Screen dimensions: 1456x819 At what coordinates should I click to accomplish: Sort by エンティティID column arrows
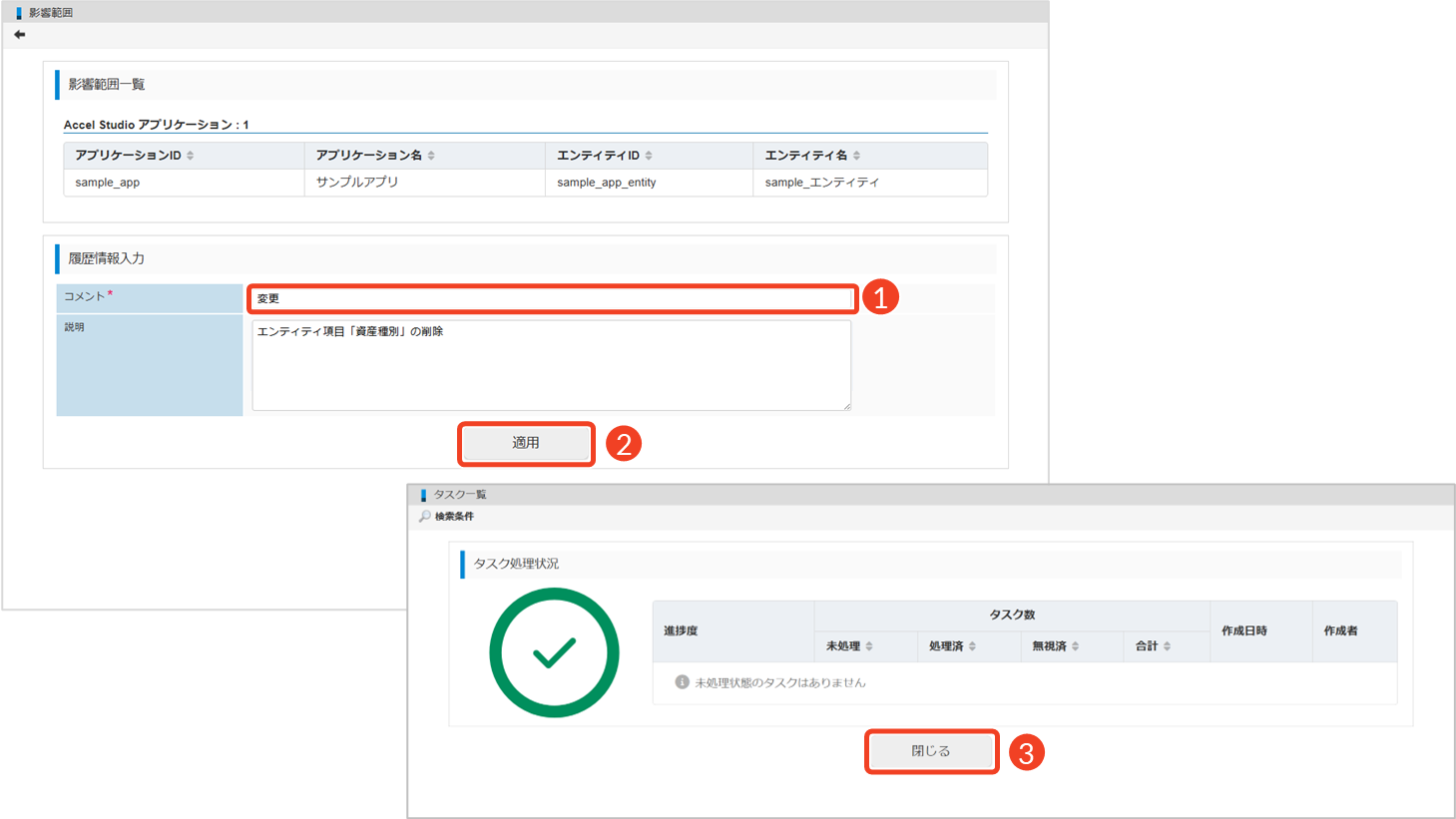click(x=649, y=156)
